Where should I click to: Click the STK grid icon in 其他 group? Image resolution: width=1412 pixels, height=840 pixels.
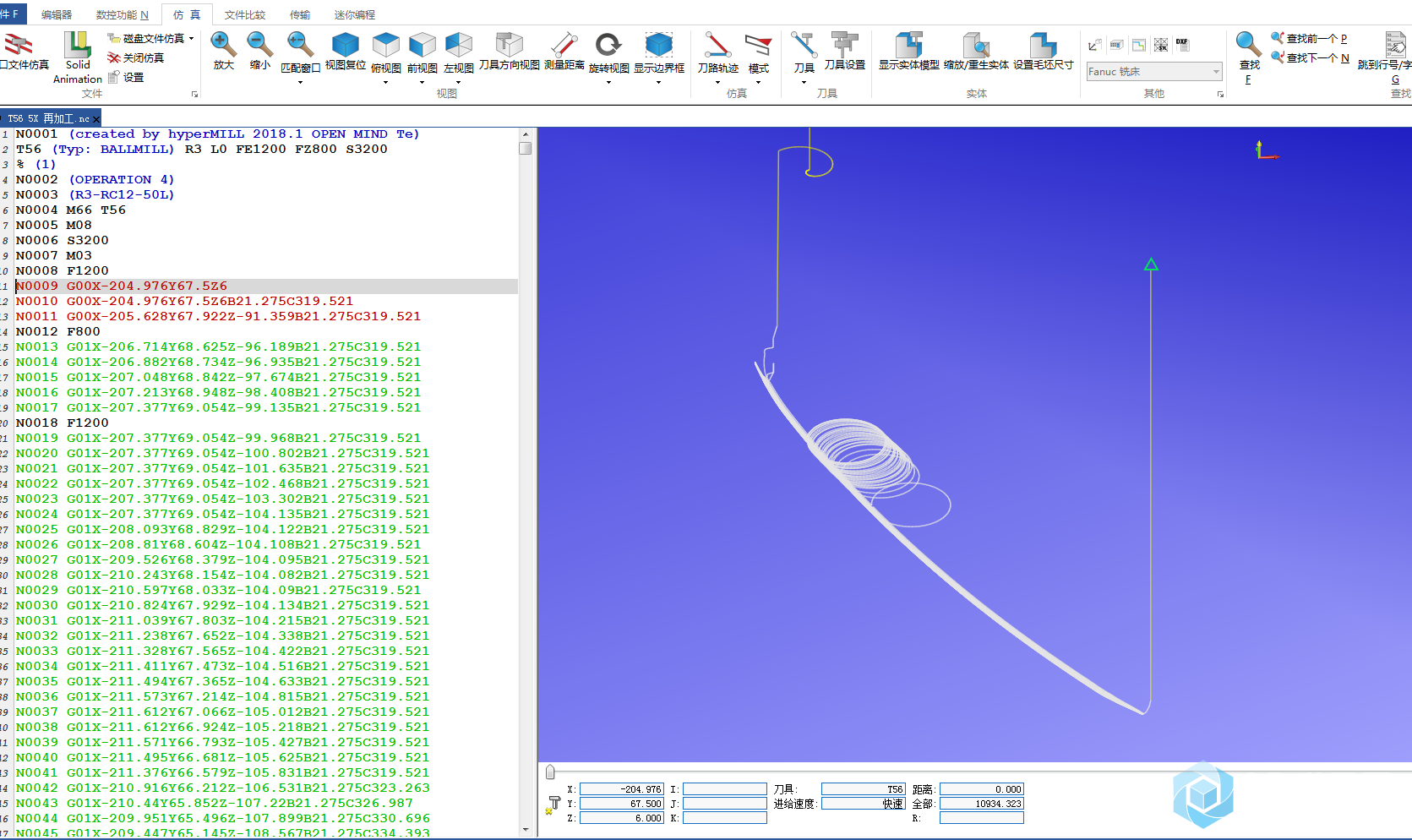(x=1161, y=45)
